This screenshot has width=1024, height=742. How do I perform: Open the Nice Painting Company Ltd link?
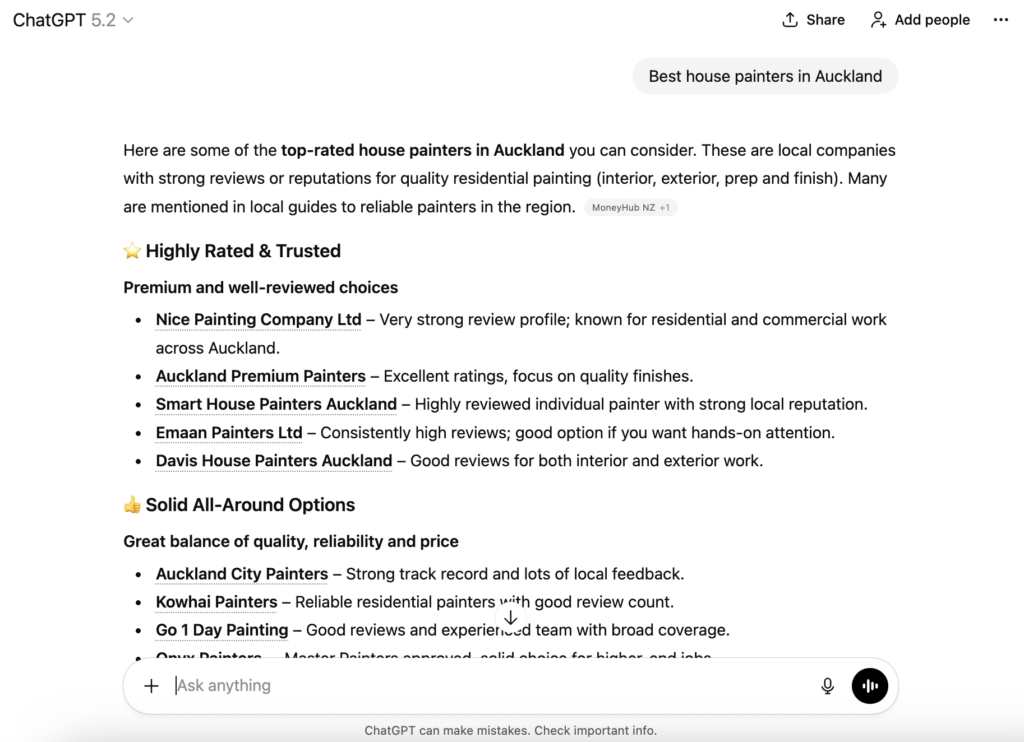tap(258, 320)
